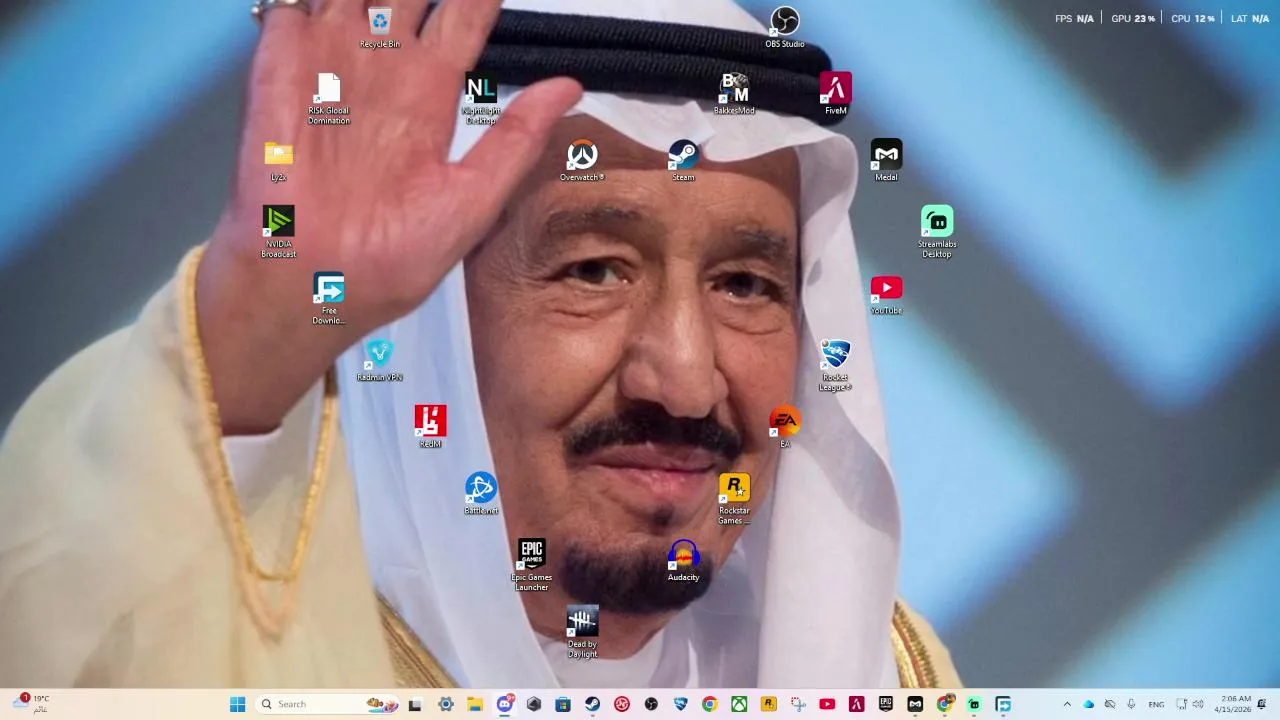1280x720 pixels.
Task: Open the YouTube desktop shortcut
Action: coord(886,295)
